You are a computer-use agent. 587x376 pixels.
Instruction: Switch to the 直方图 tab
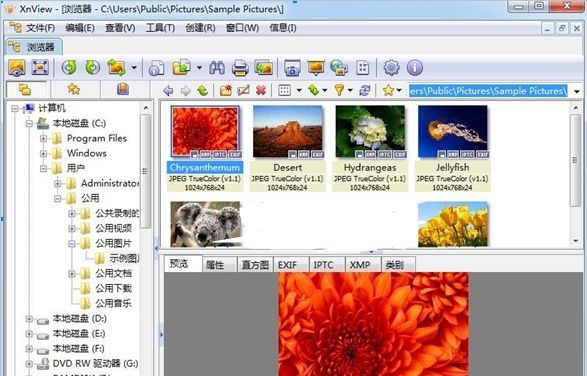tap(255, 265)
